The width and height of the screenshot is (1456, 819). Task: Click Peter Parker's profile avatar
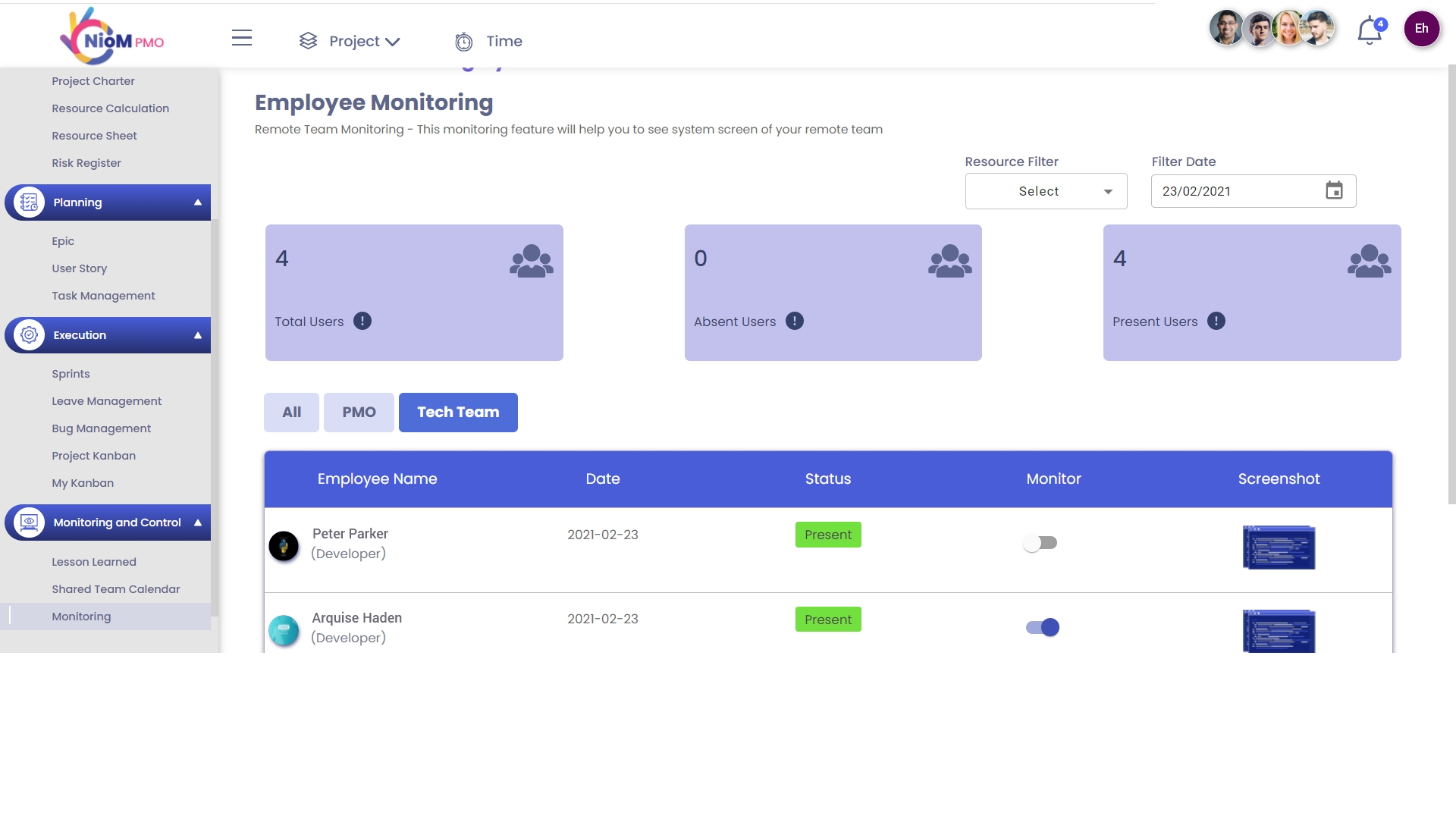pyautogui.click(x=284, y=545)
